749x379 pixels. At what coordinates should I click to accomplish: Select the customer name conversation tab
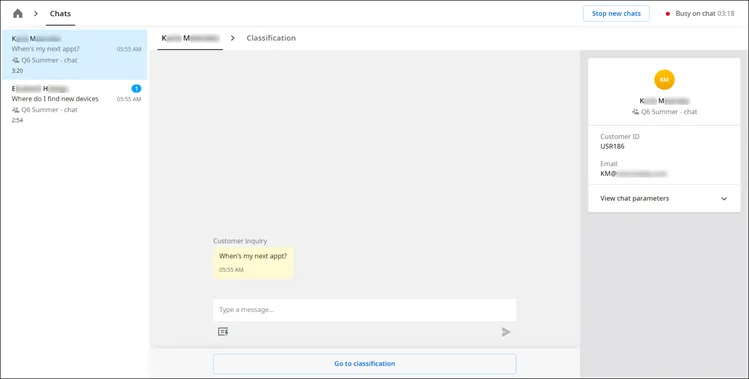(x=190, y=38)
